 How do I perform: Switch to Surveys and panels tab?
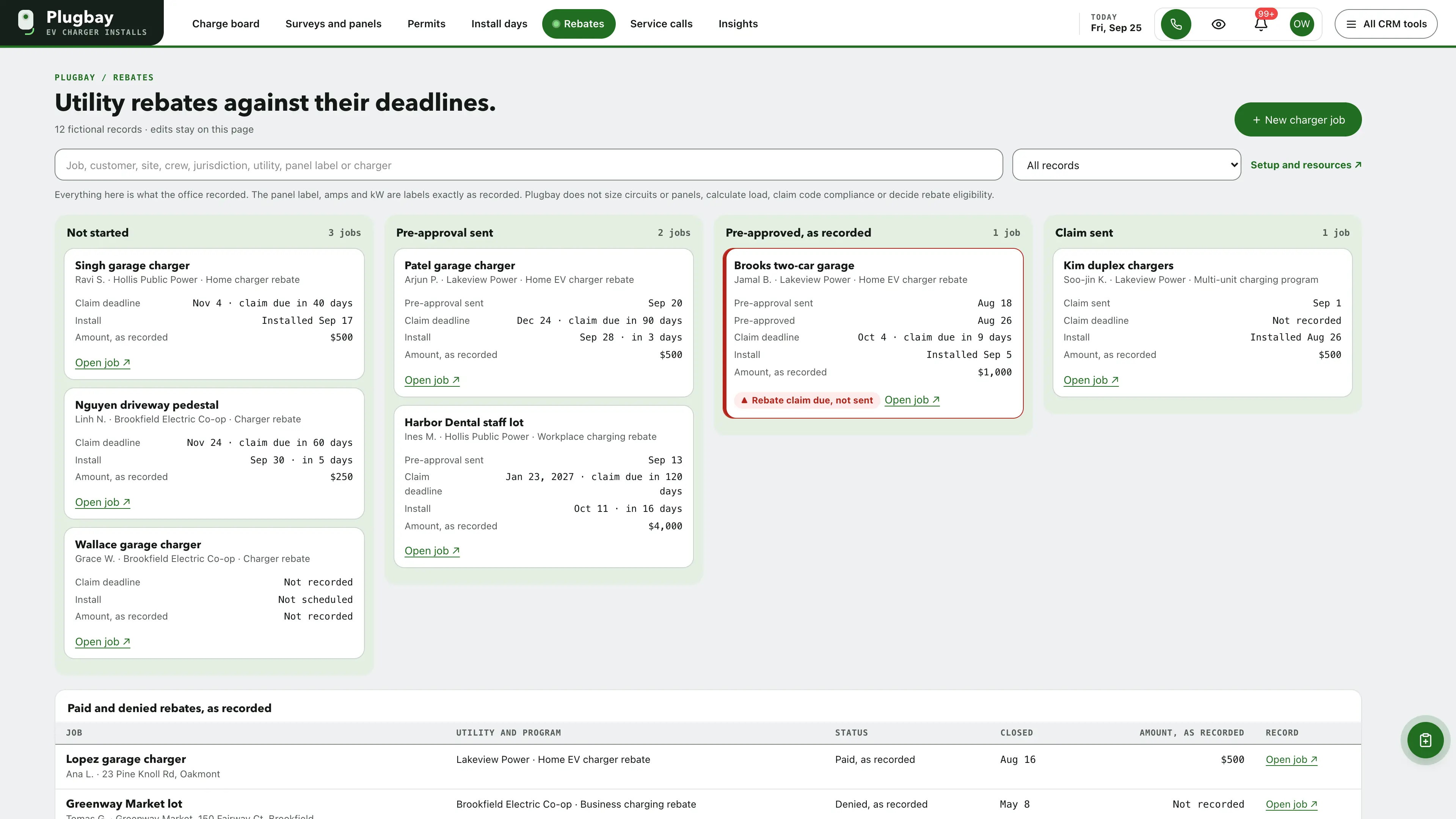334,24
